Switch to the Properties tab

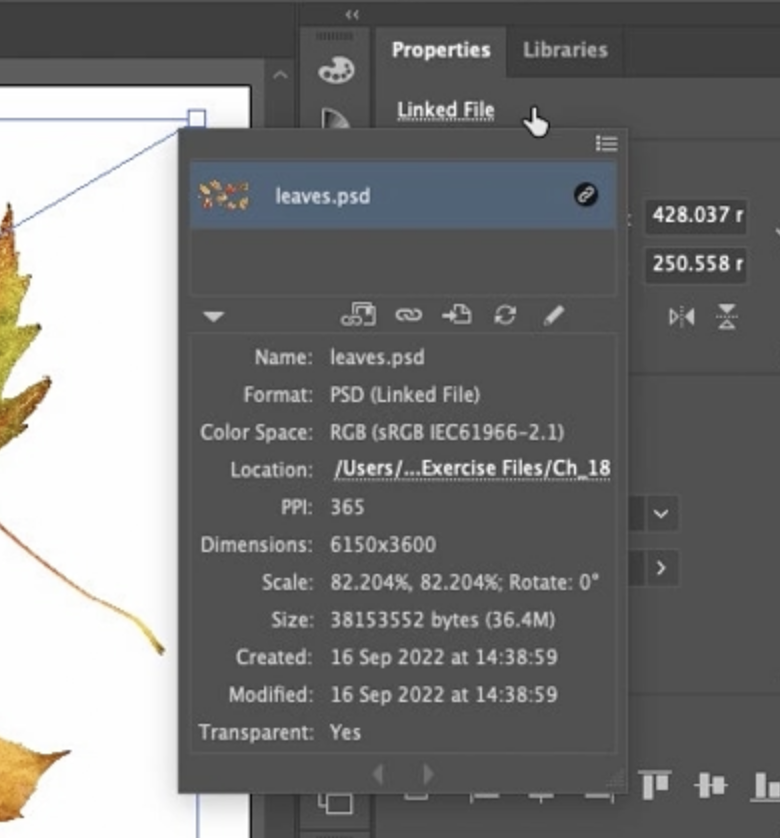[x=441, y=50]
